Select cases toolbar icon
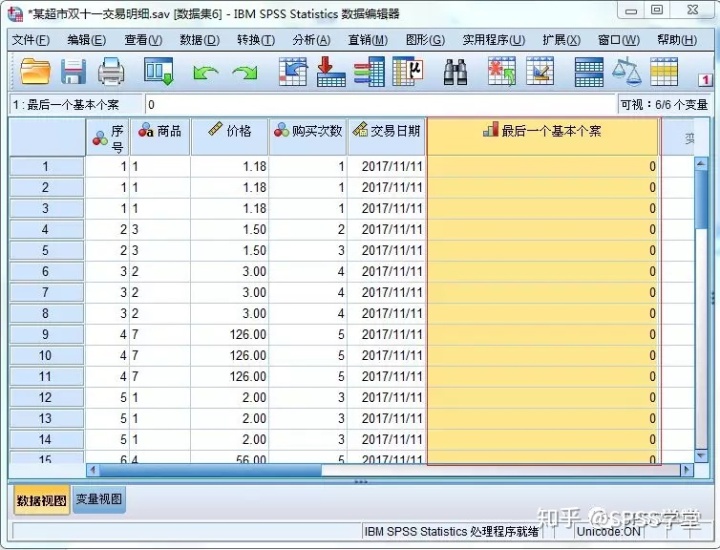 pyautogui.click(x=664, y=71)
